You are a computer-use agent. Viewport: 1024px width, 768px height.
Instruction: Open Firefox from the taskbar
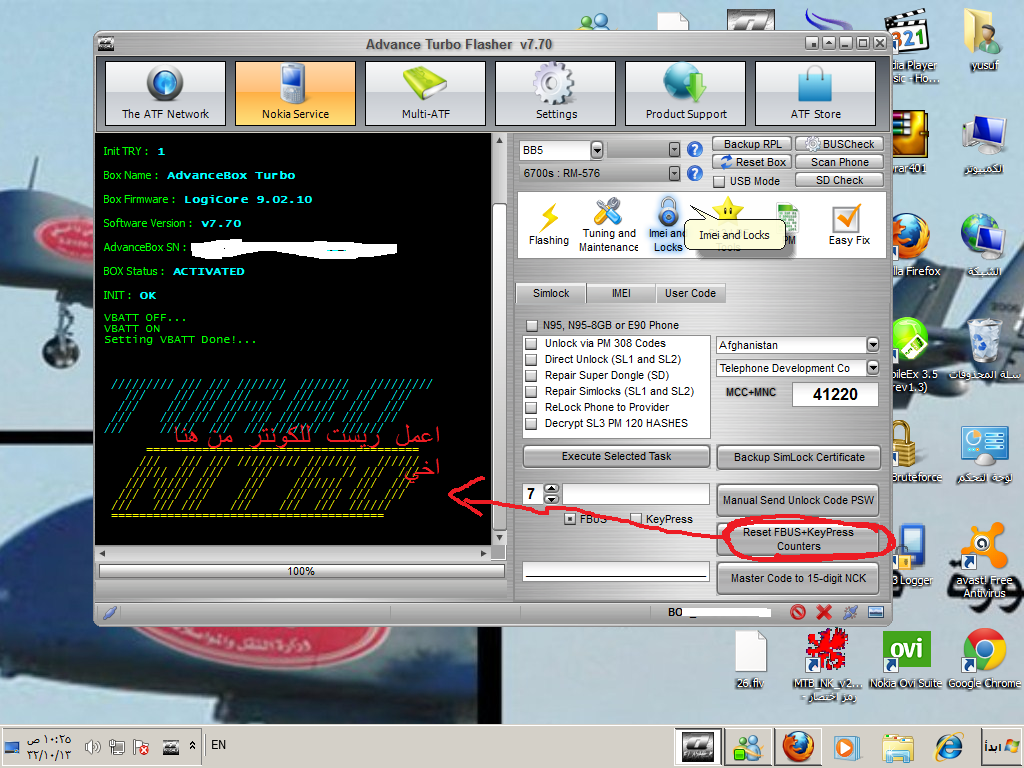(798, 746)
